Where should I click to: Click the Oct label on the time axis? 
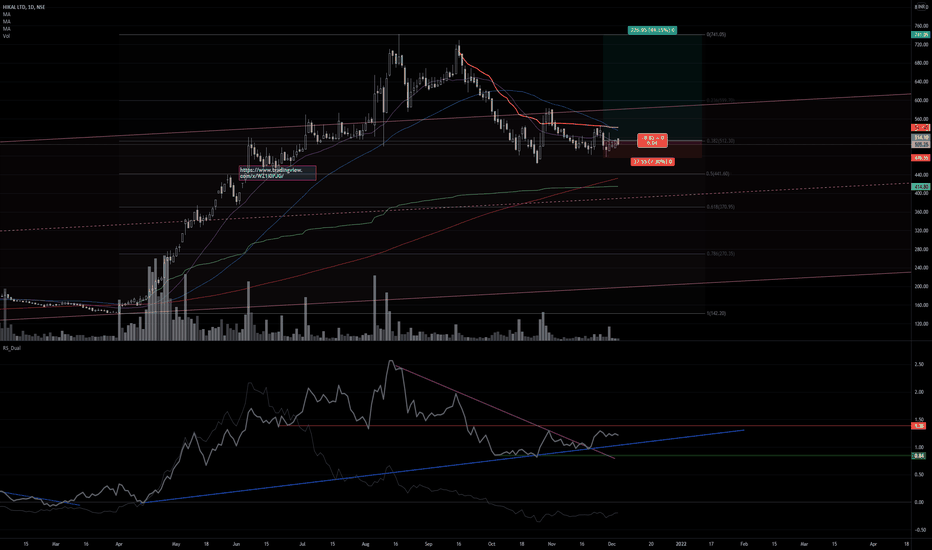491,544
